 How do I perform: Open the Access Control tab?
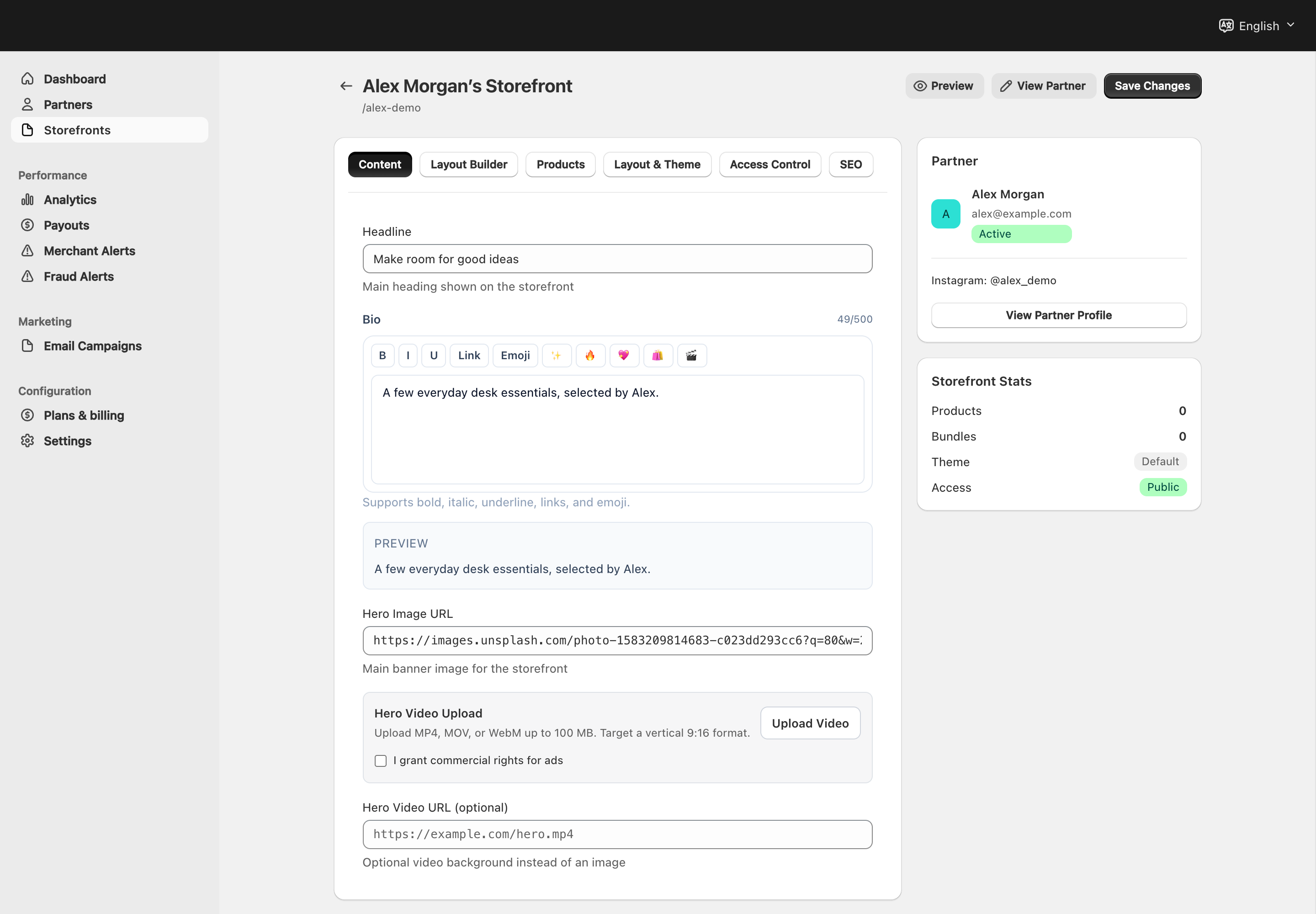coord(769,165)
